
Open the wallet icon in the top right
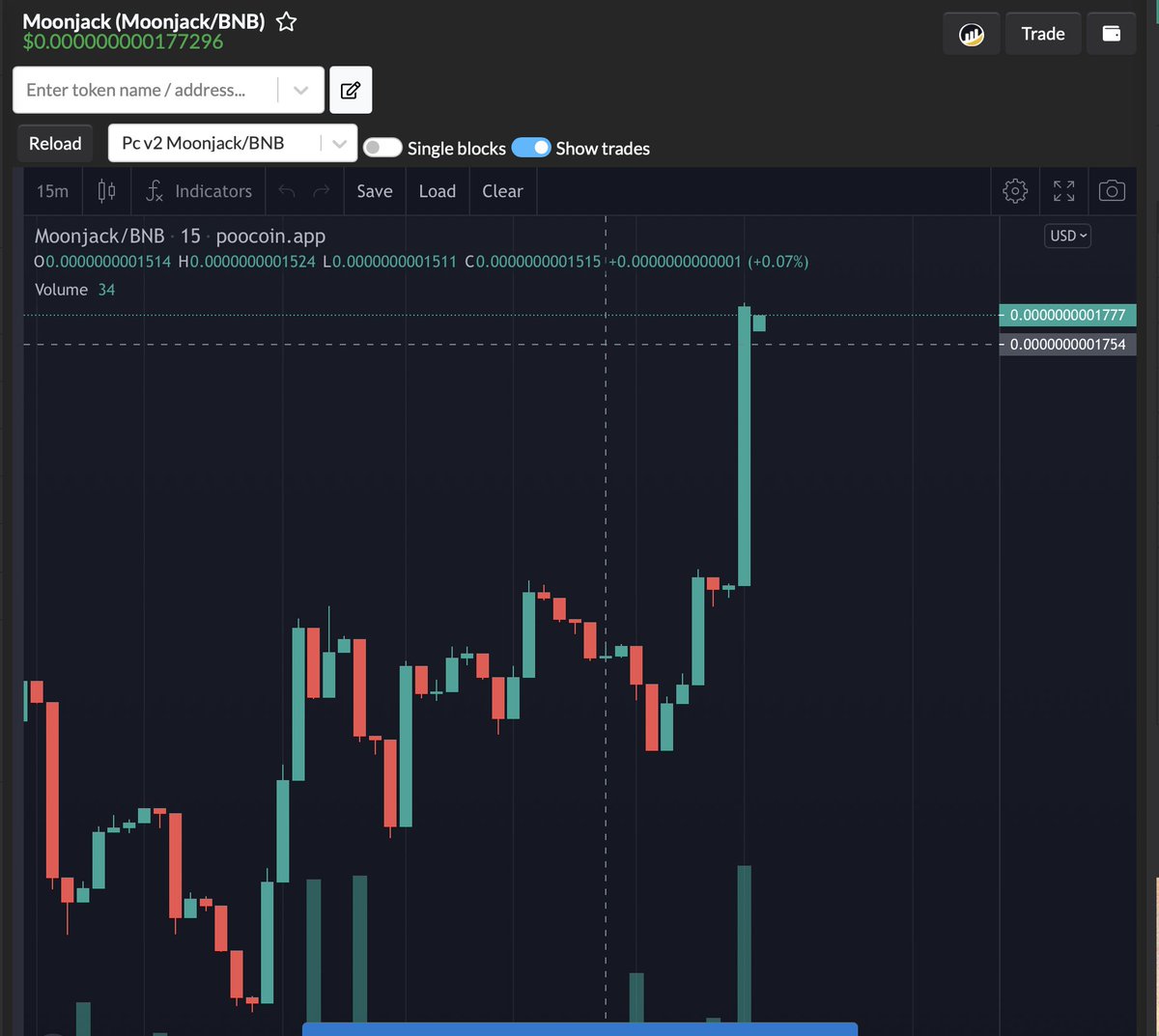click(1111, 32)
